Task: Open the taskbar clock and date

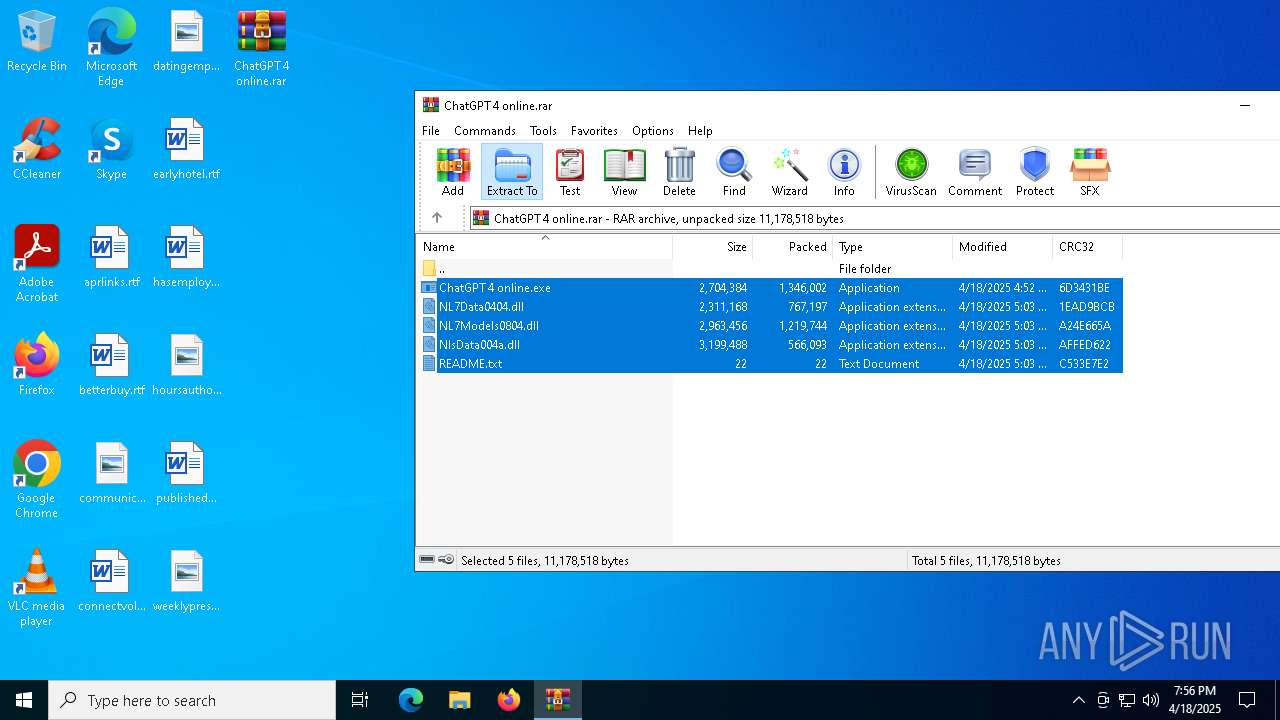Action: (x=1196, y=700)
